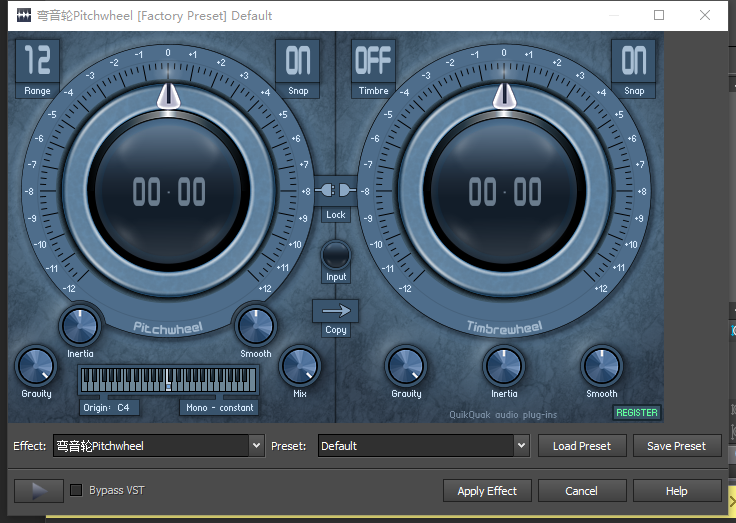Click the Pitchwheel Smooth knob
Viewport: 736px width, 523px height.
[x=255, y=325]
